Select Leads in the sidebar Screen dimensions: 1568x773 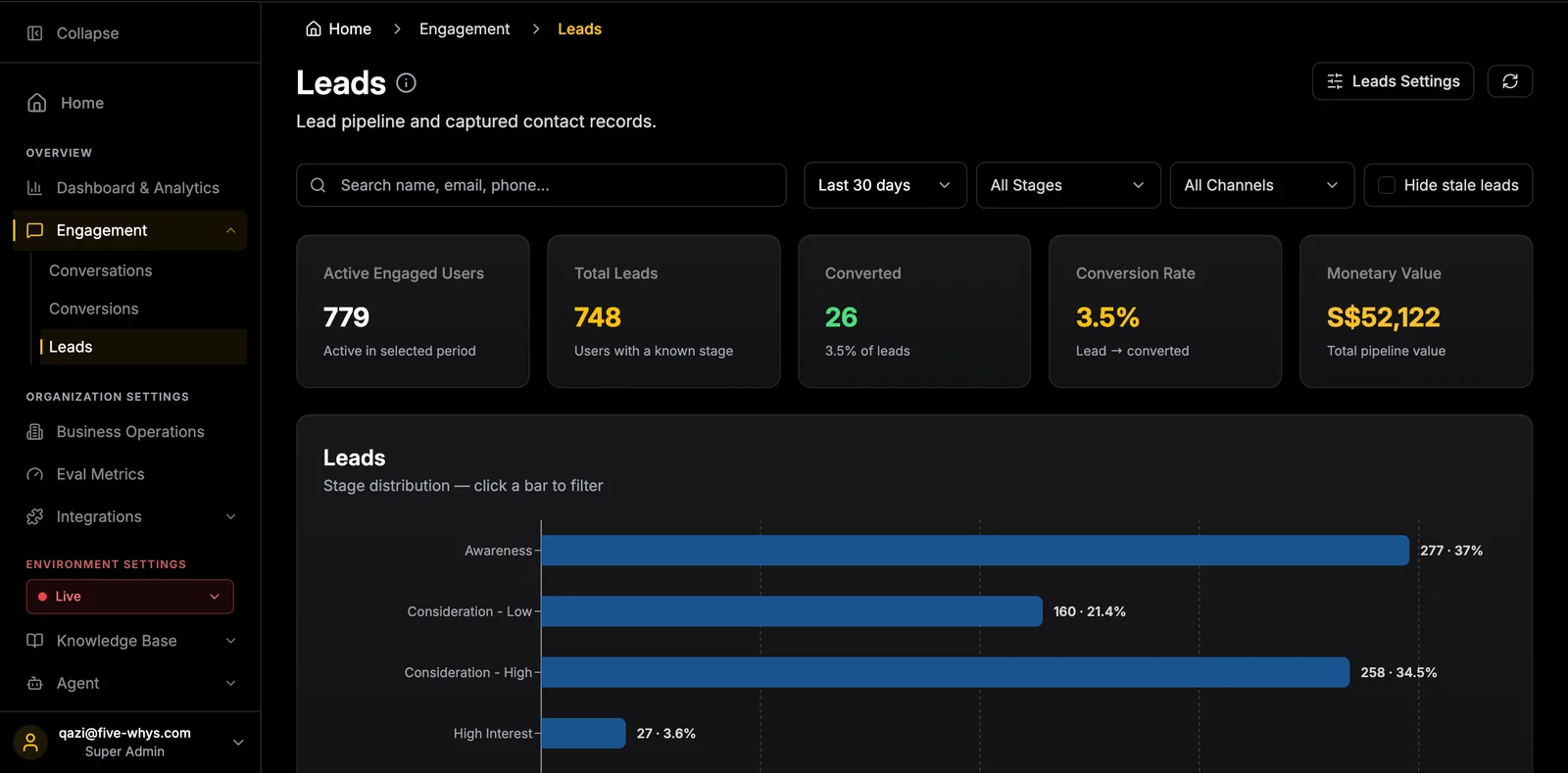pyautogui.click(x=143, y=347)
